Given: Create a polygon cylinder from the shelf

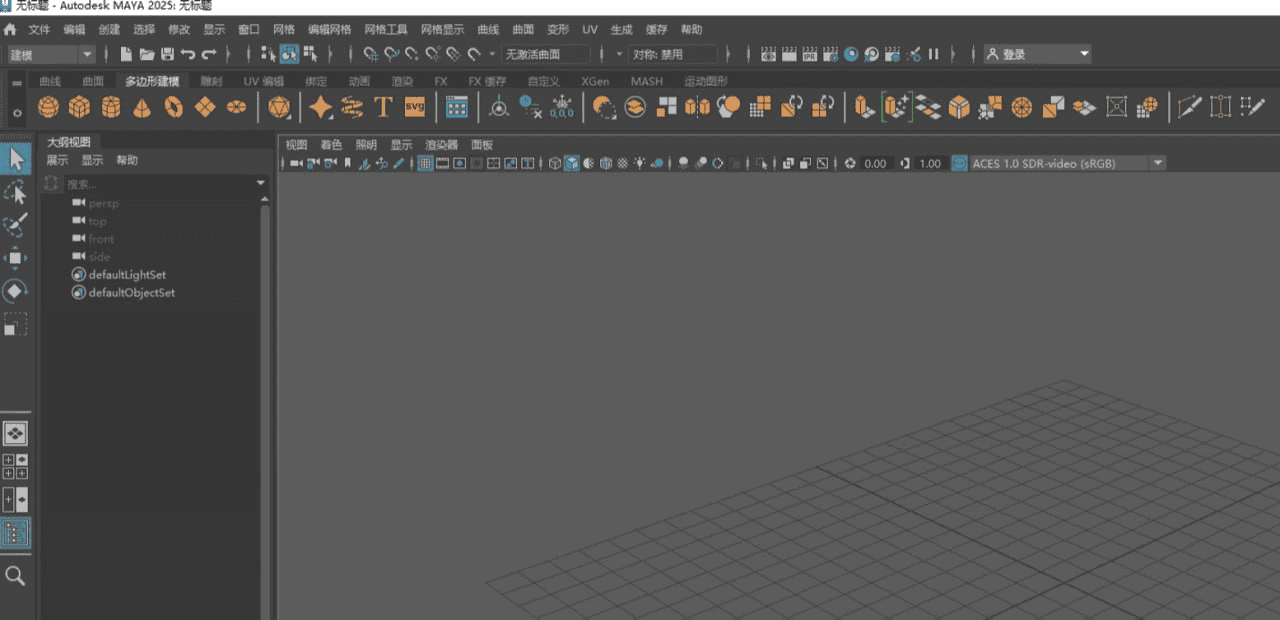Looking at the screenshot, I should tap(110, 107).
